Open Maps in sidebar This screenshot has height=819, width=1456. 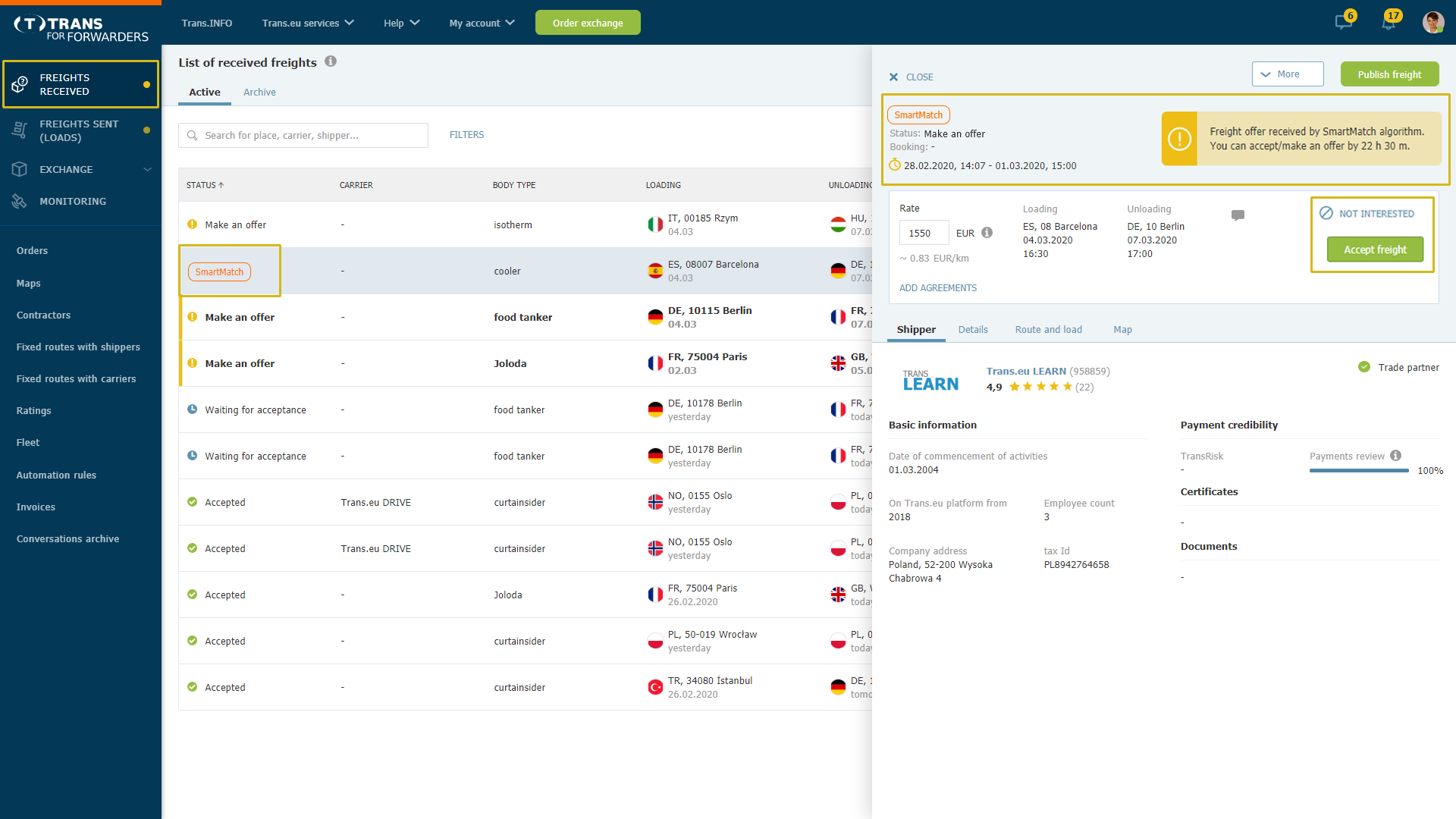[x=29, y=283]
